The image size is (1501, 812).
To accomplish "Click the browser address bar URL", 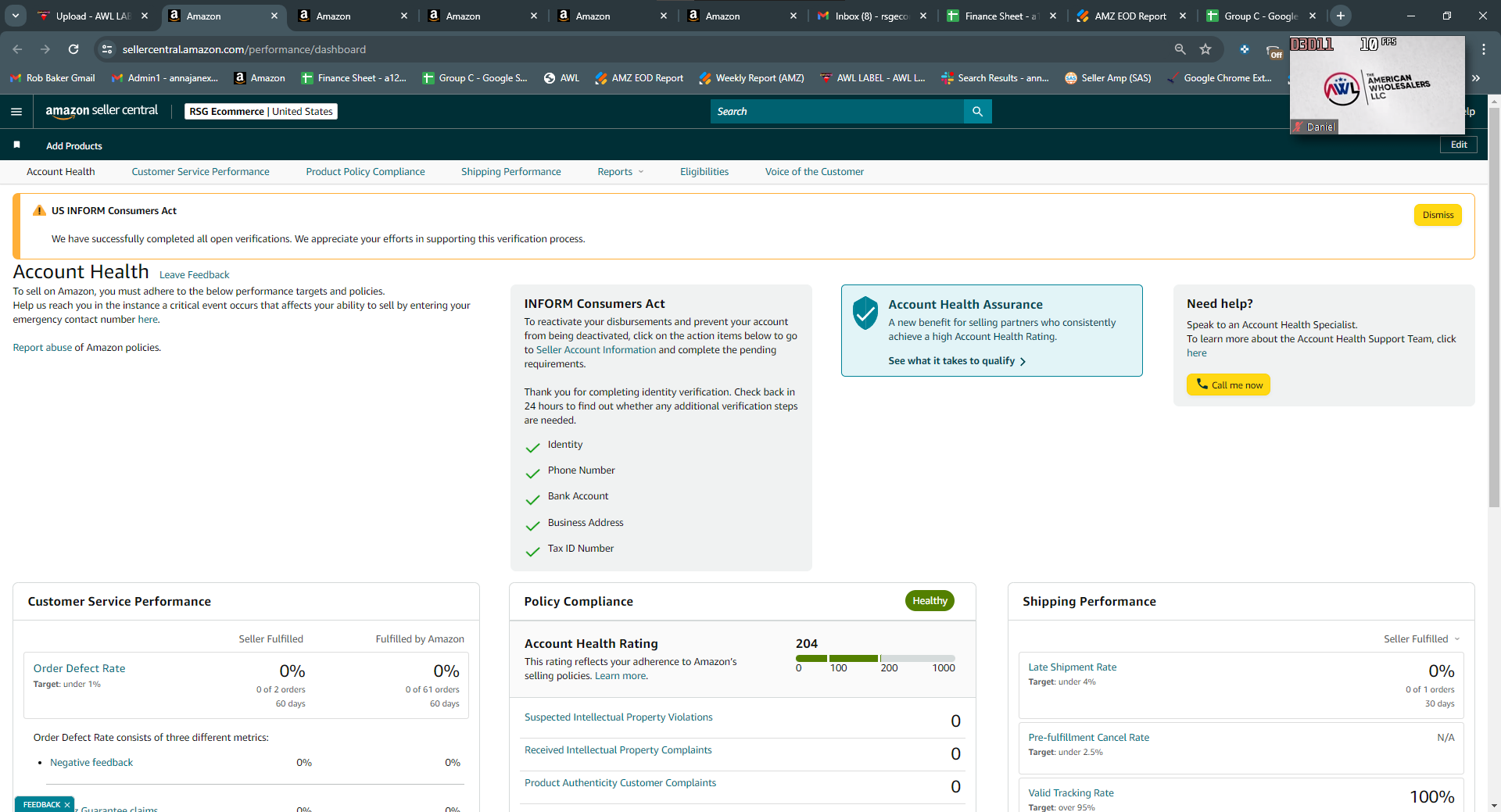I will (x=244, y=49).
